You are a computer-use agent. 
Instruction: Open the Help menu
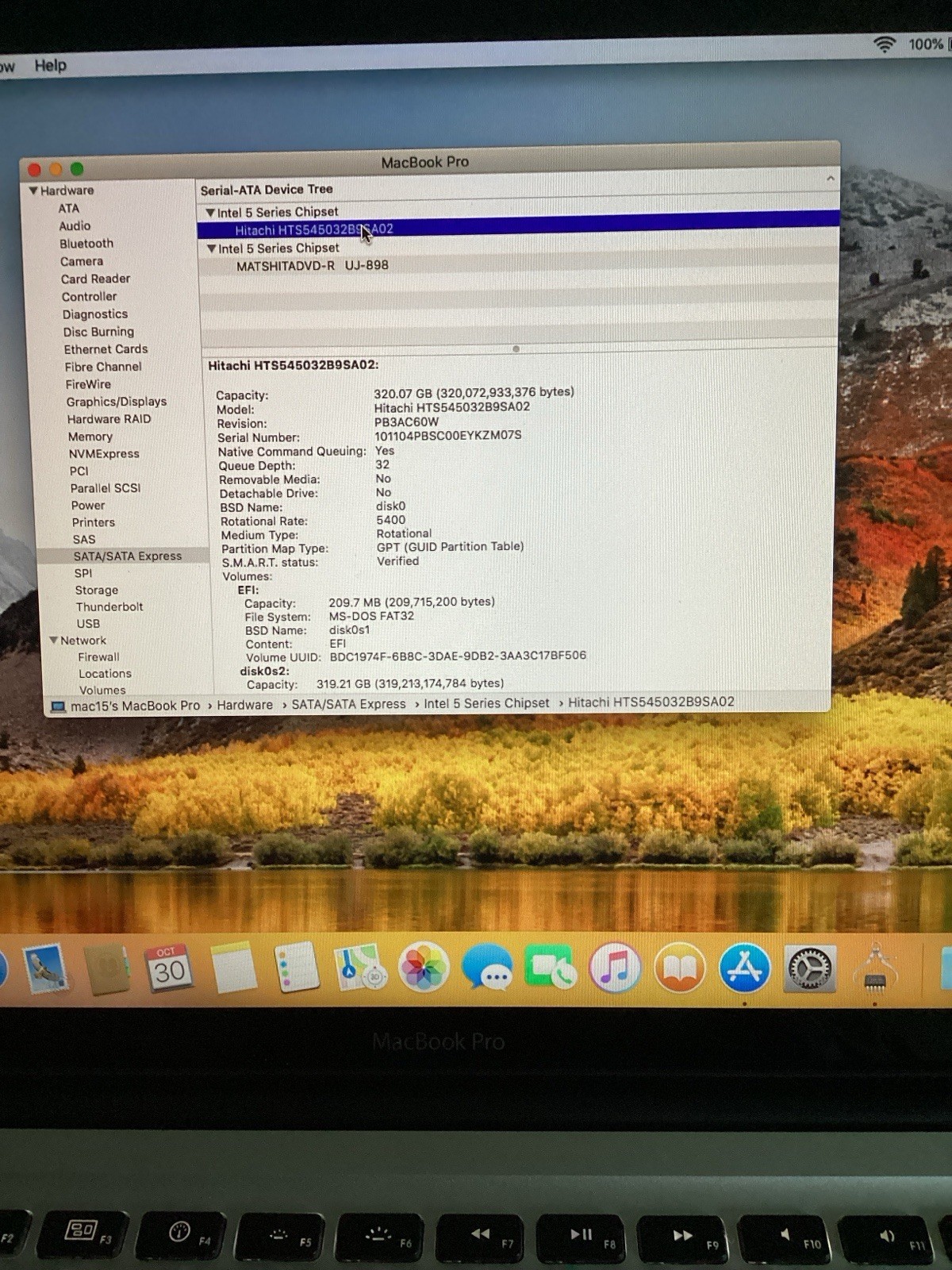[50, 65]
